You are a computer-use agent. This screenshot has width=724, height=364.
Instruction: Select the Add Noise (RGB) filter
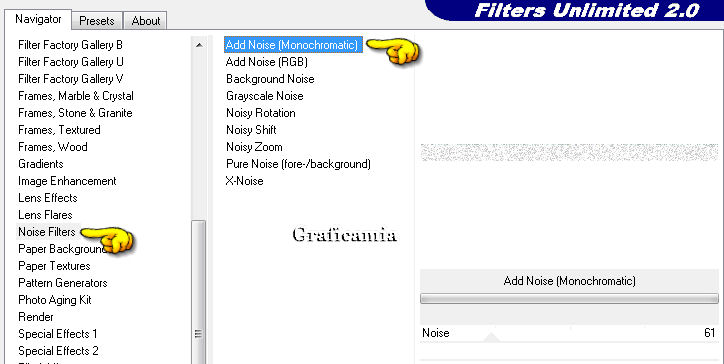click(x=266, y=62)
